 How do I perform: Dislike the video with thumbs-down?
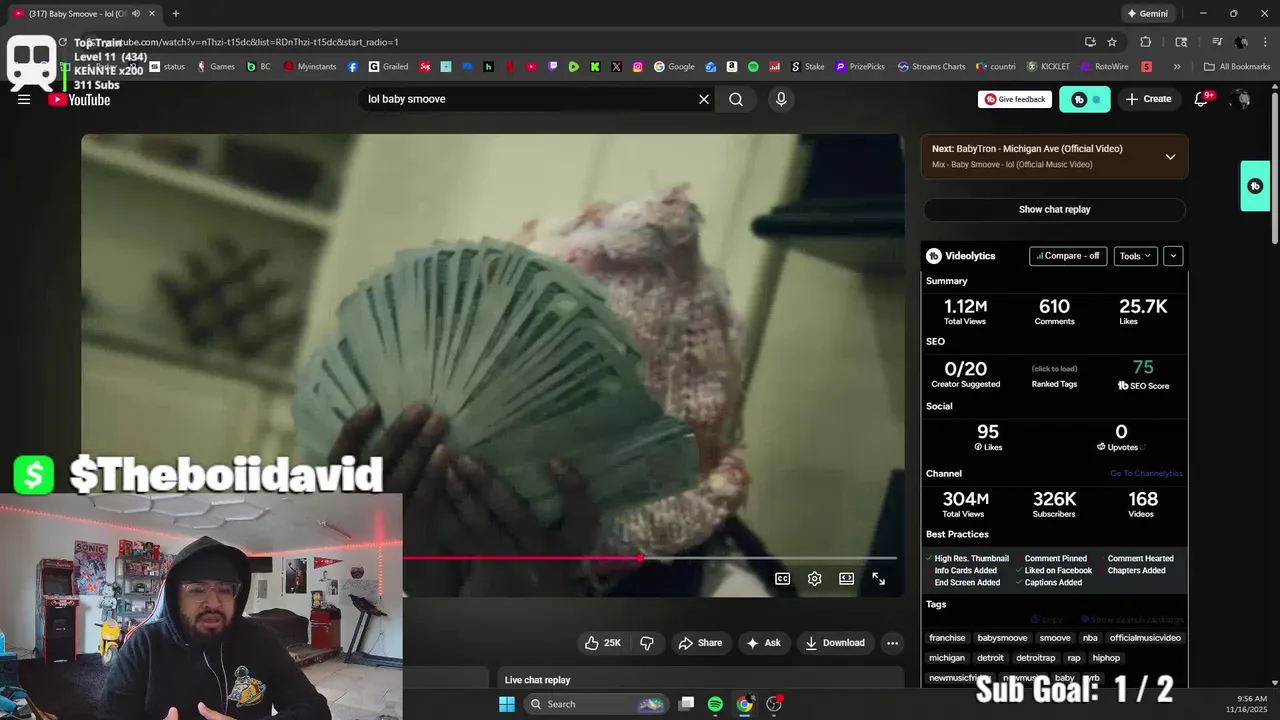click(x=647, y=643)
